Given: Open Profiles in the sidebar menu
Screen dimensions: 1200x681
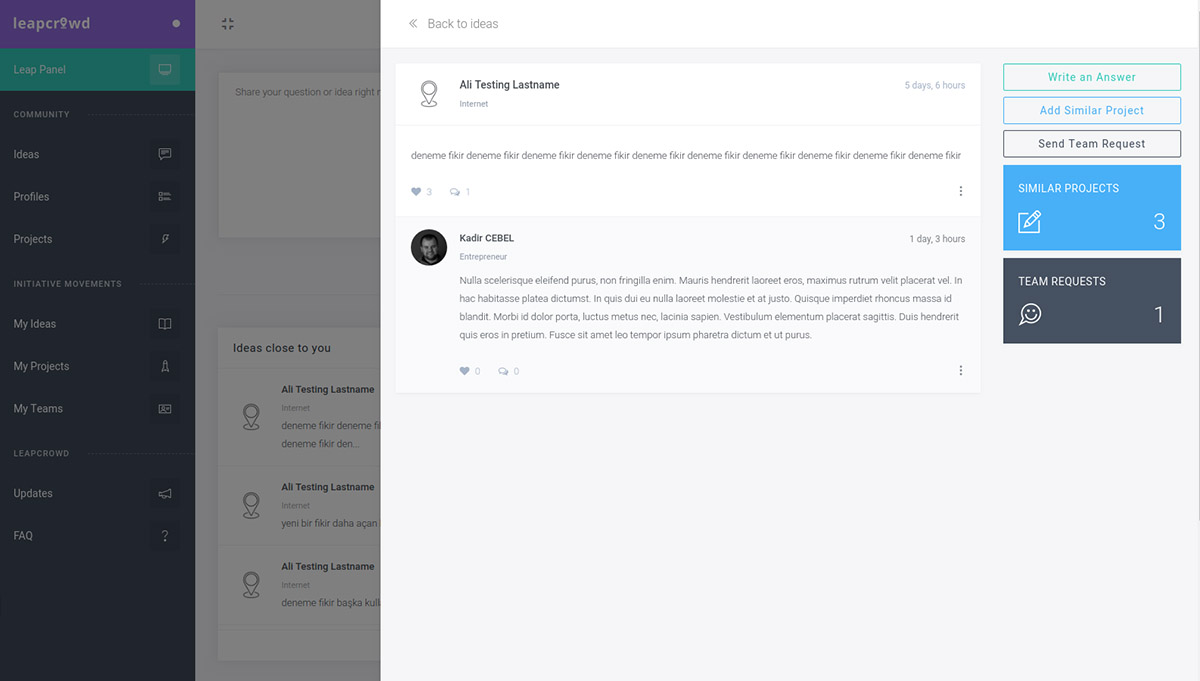Looking at the screenshot, I should click(x=97, y=197).
